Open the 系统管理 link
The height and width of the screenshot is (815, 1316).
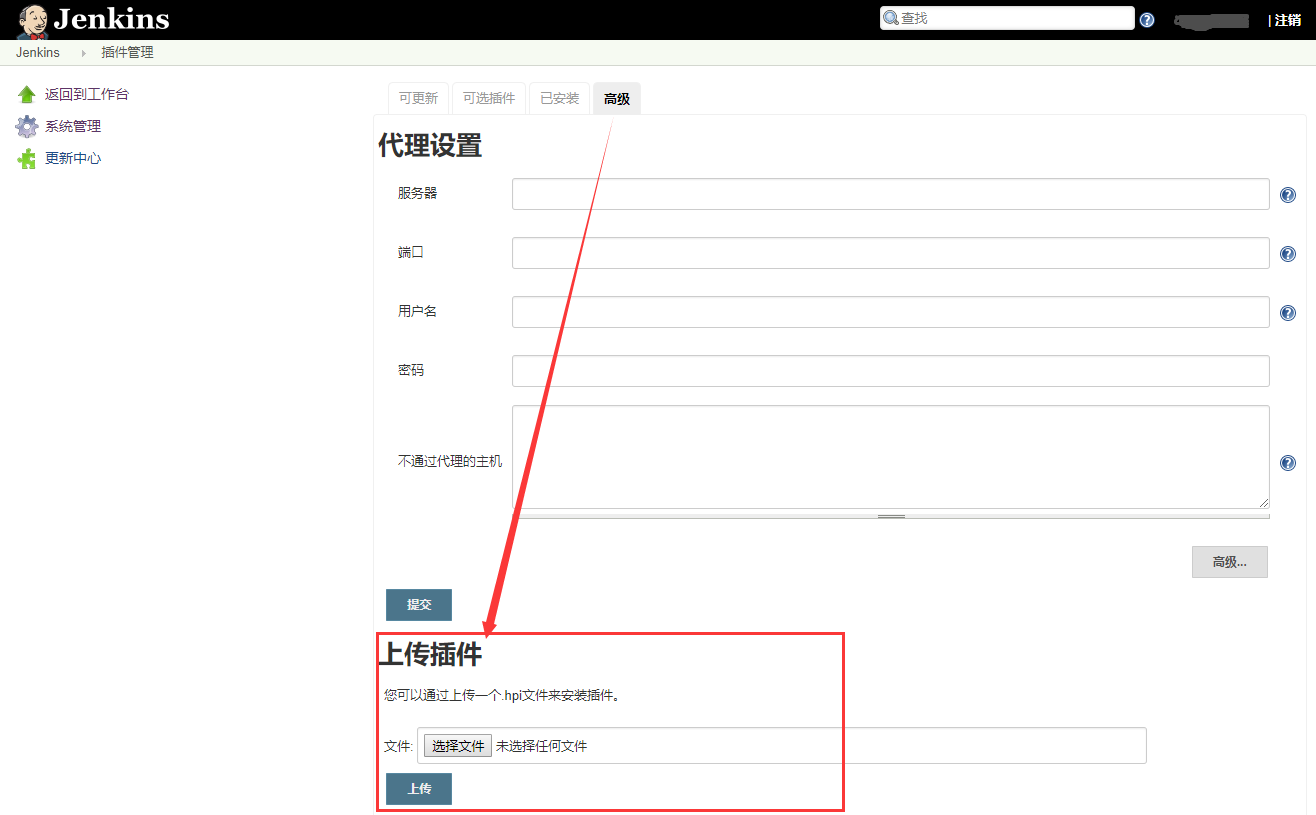(73, 126)
